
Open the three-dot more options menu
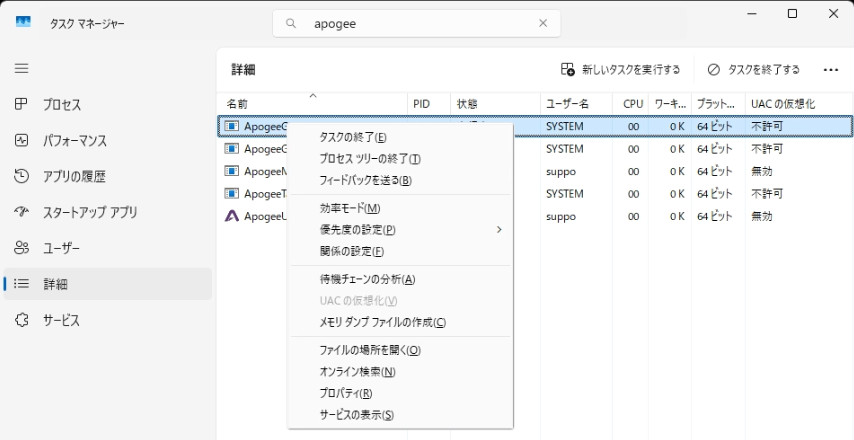tap(830, 70)
